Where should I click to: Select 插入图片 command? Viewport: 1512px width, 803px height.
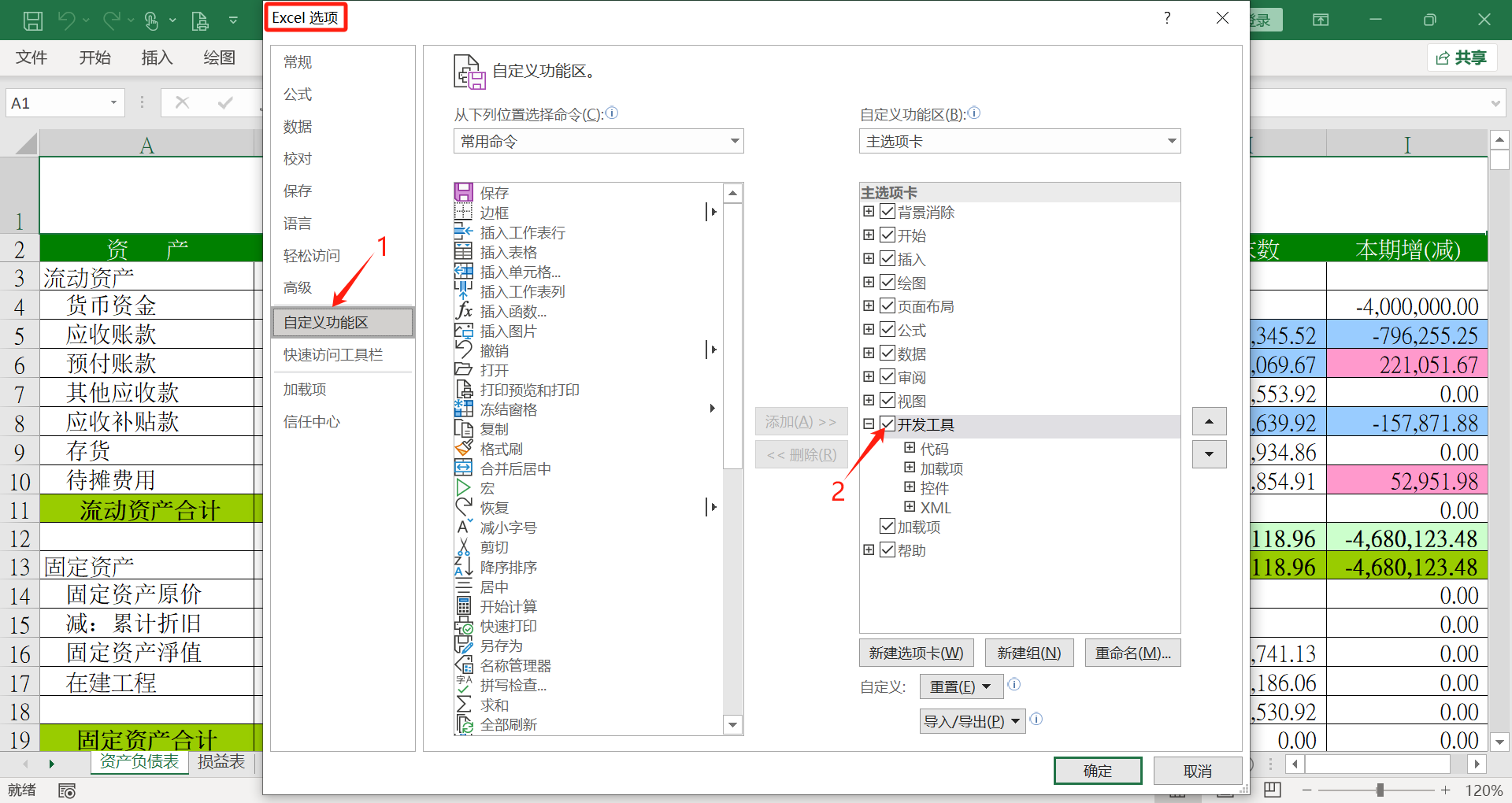[508, 331]
